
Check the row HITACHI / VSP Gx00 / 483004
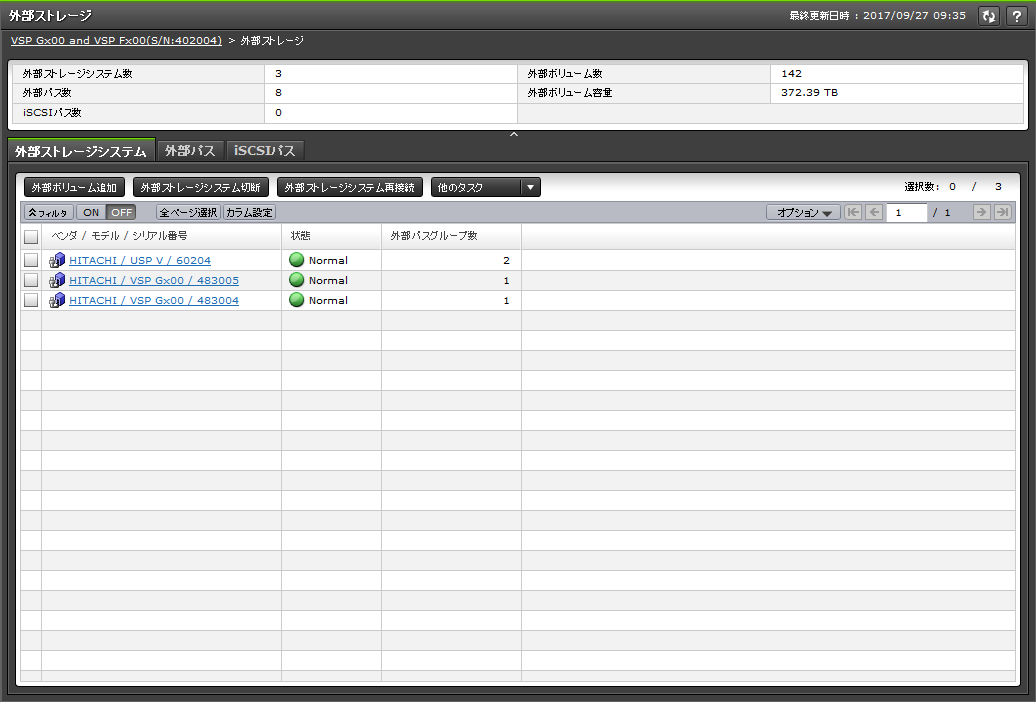pos(31,300)
